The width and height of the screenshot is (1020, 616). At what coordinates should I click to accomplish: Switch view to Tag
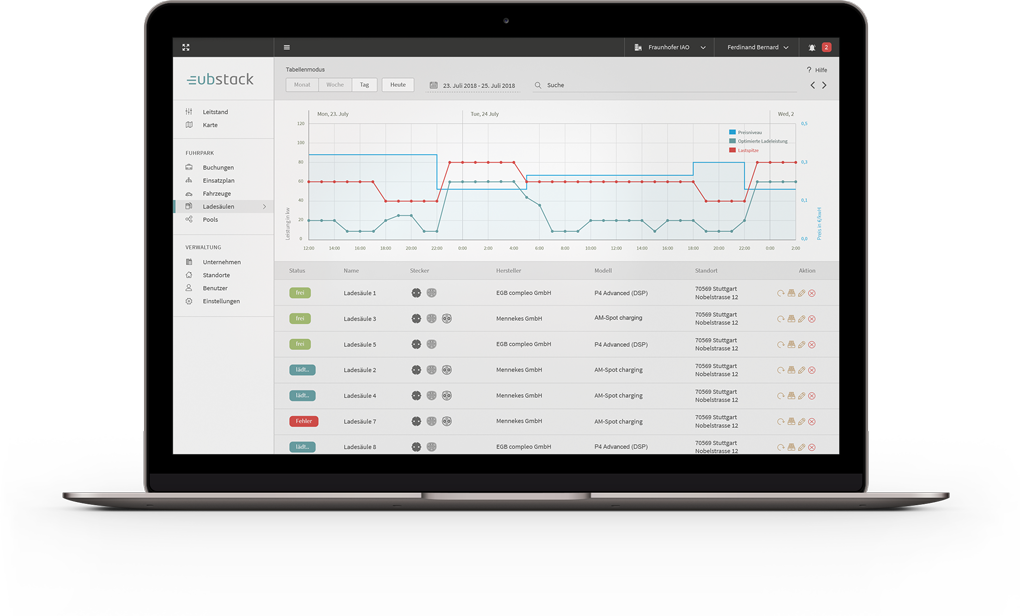(x=364, y=85)
